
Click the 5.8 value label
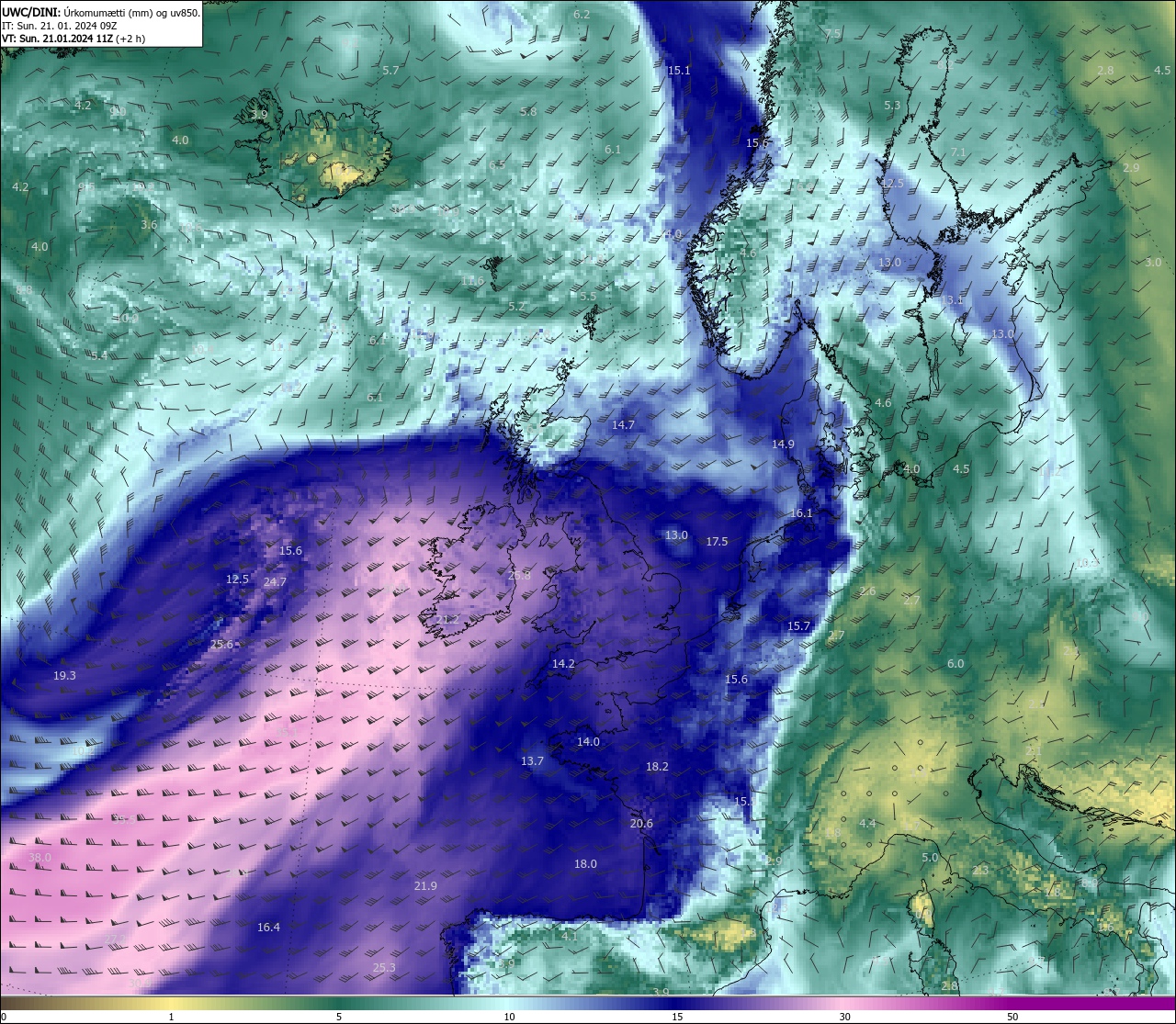point(528,112)
